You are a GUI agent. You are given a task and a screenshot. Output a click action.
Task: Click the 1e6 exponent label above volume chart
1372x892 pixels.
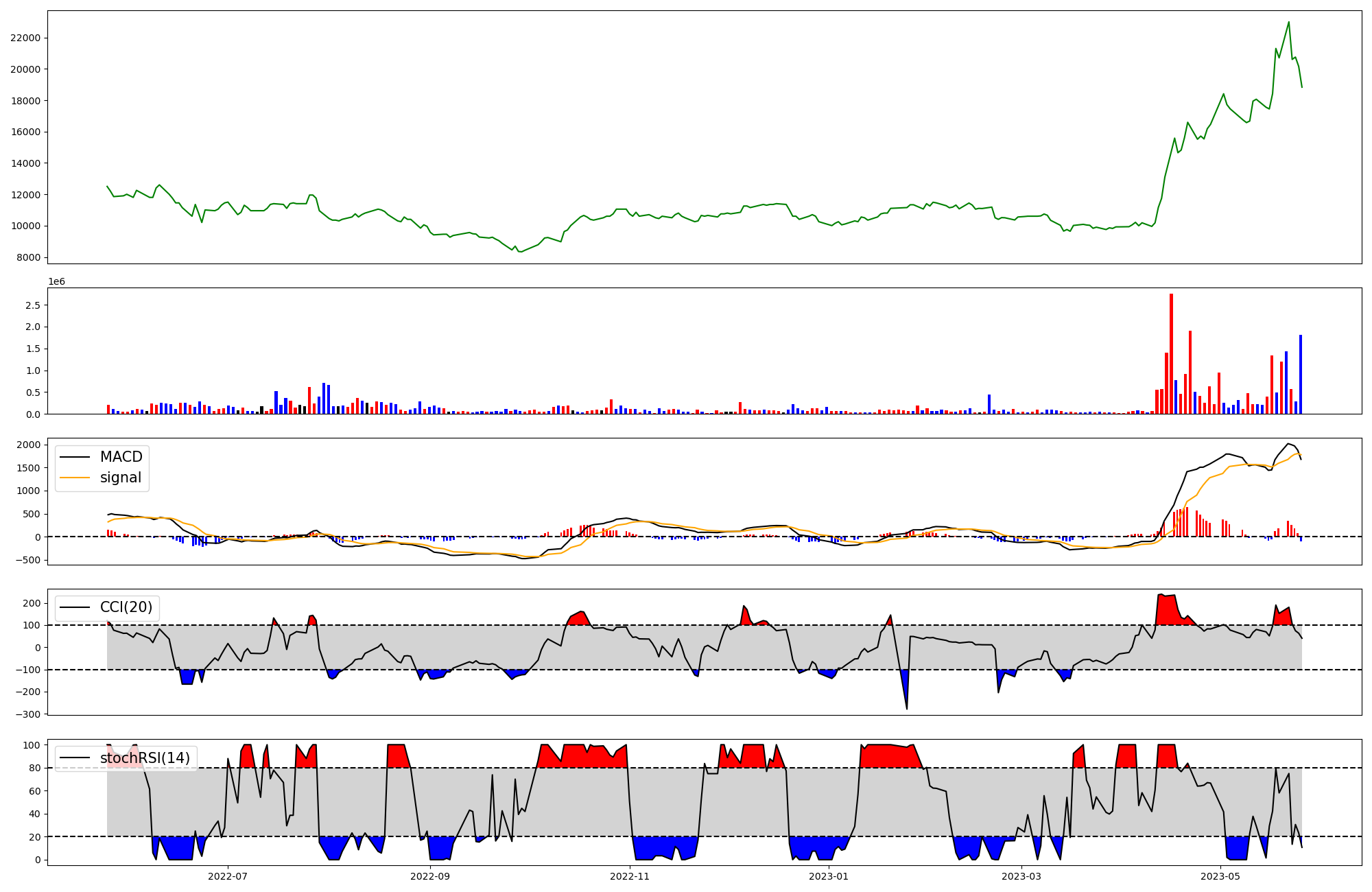(x=56, y=282)
